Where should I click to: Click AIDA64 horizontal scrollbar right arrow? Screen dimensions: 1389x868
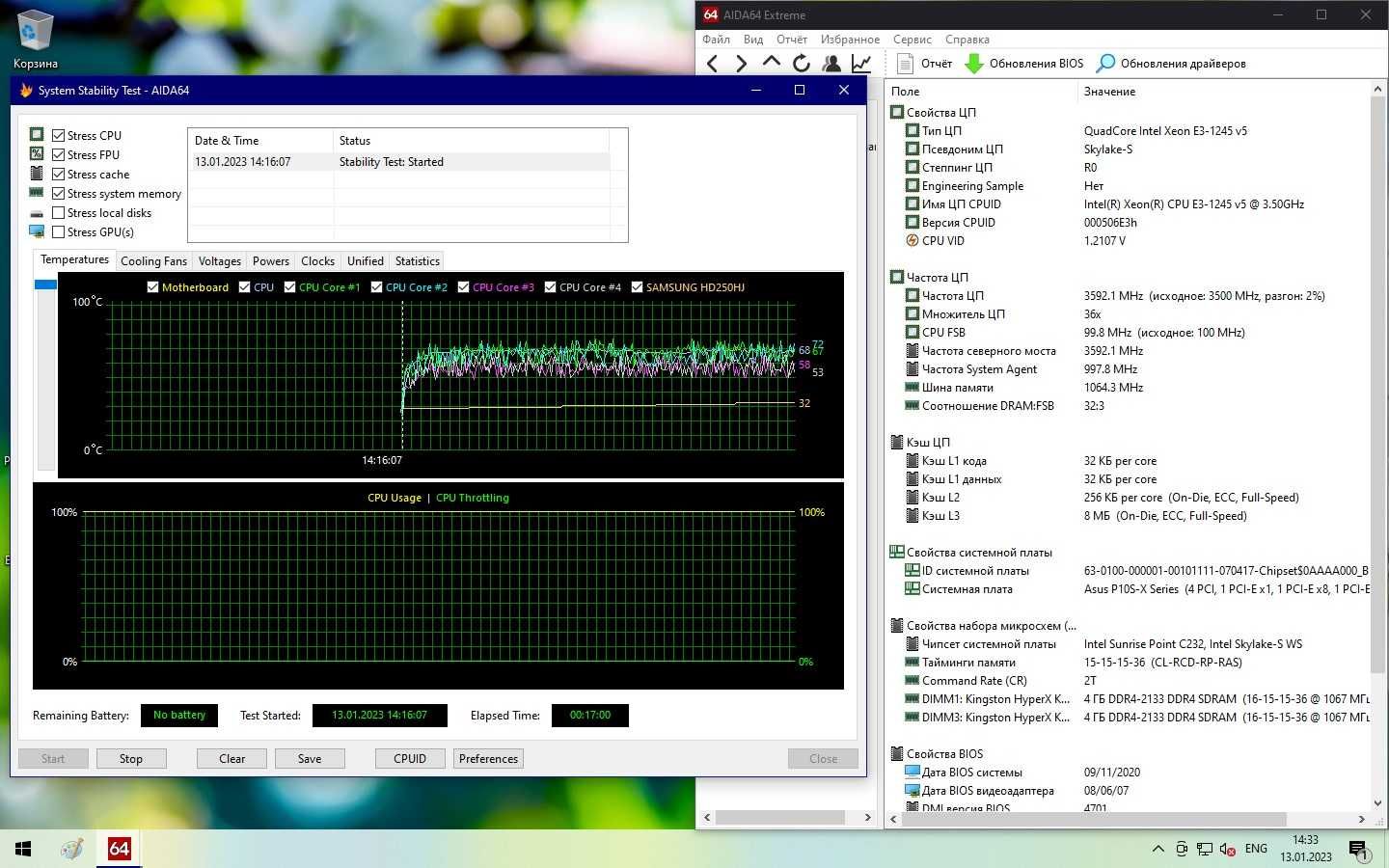tap(1361, 819)
